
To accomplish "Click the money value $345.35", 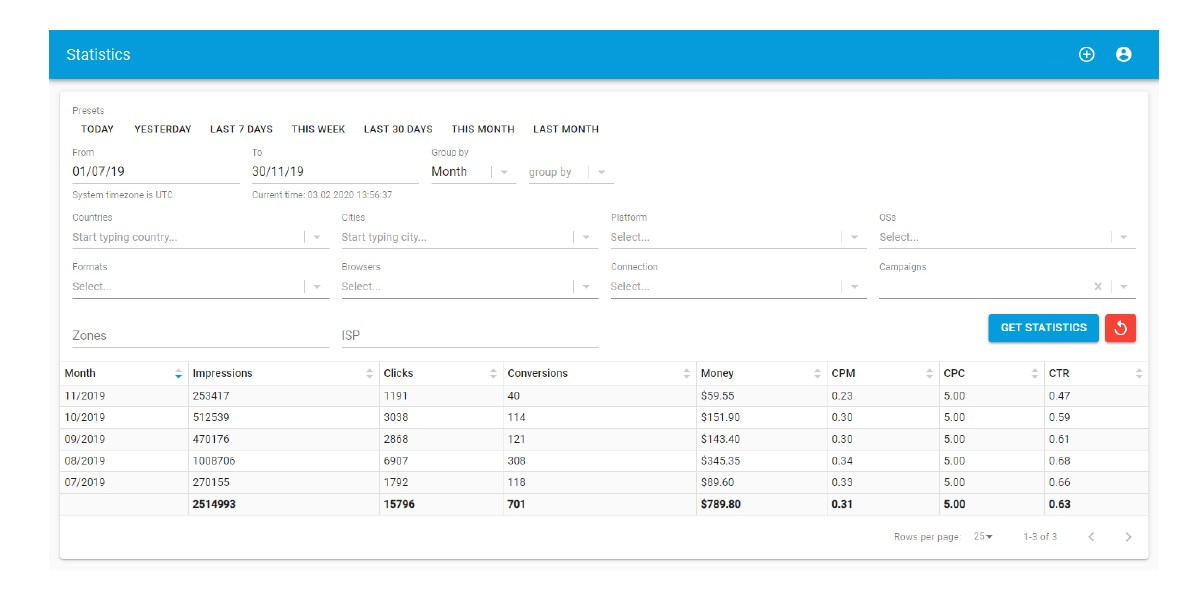I will pos(720,461).
